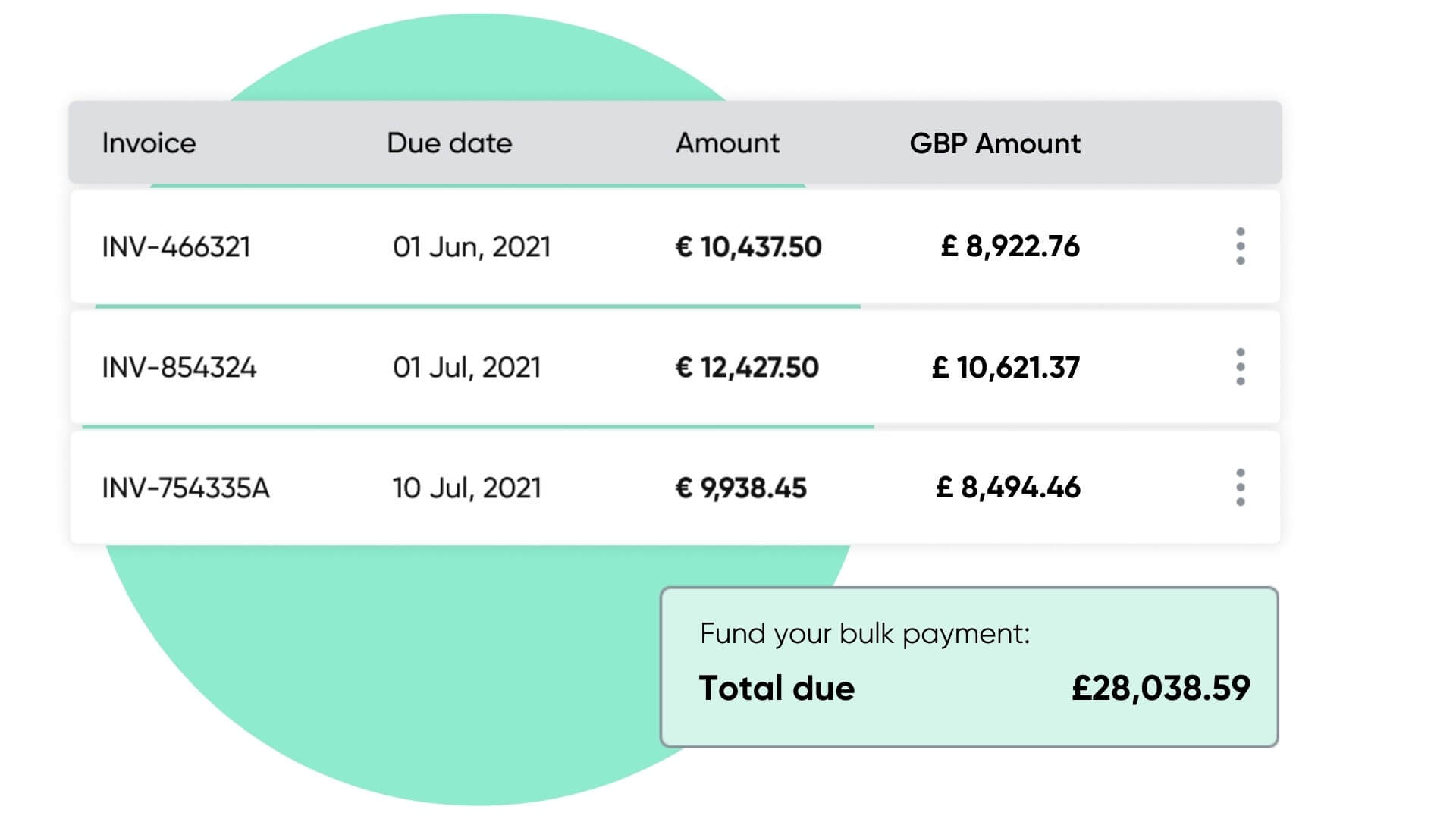Click euro amount € 10,437.50
The height and width of the screenshot is (819, 1456).
pyautogui.click(x=748, y=247)
